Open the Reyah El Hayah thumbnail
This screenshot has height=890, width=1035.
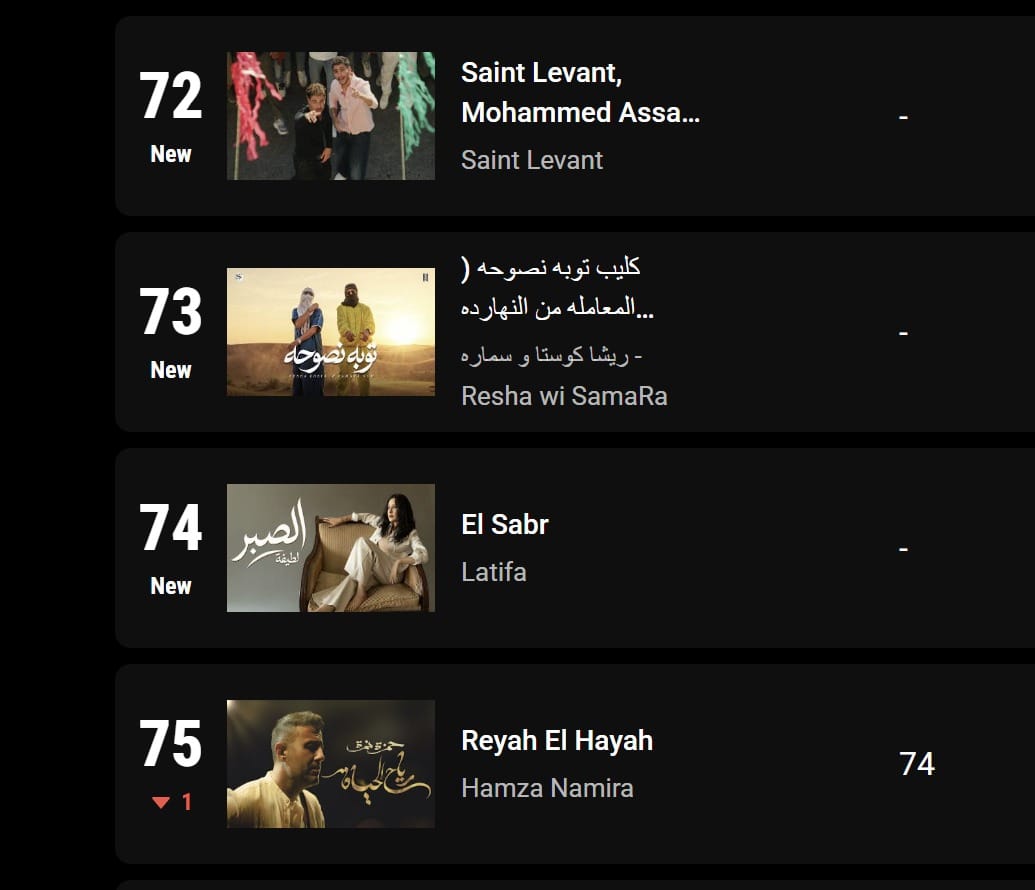(x=331, y=764)
